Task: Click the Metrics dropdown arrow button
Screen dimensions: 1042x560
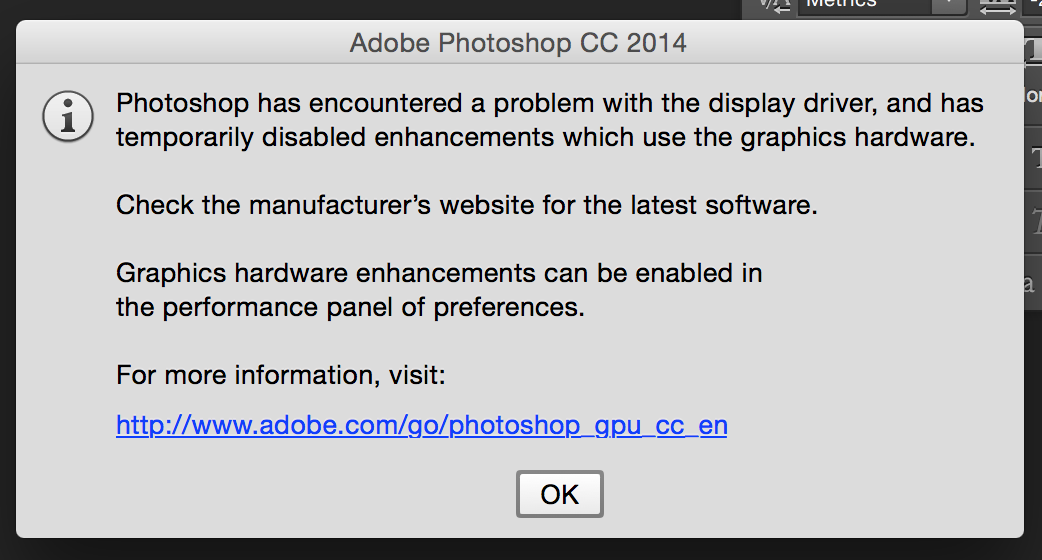Action: coord(946,5)
